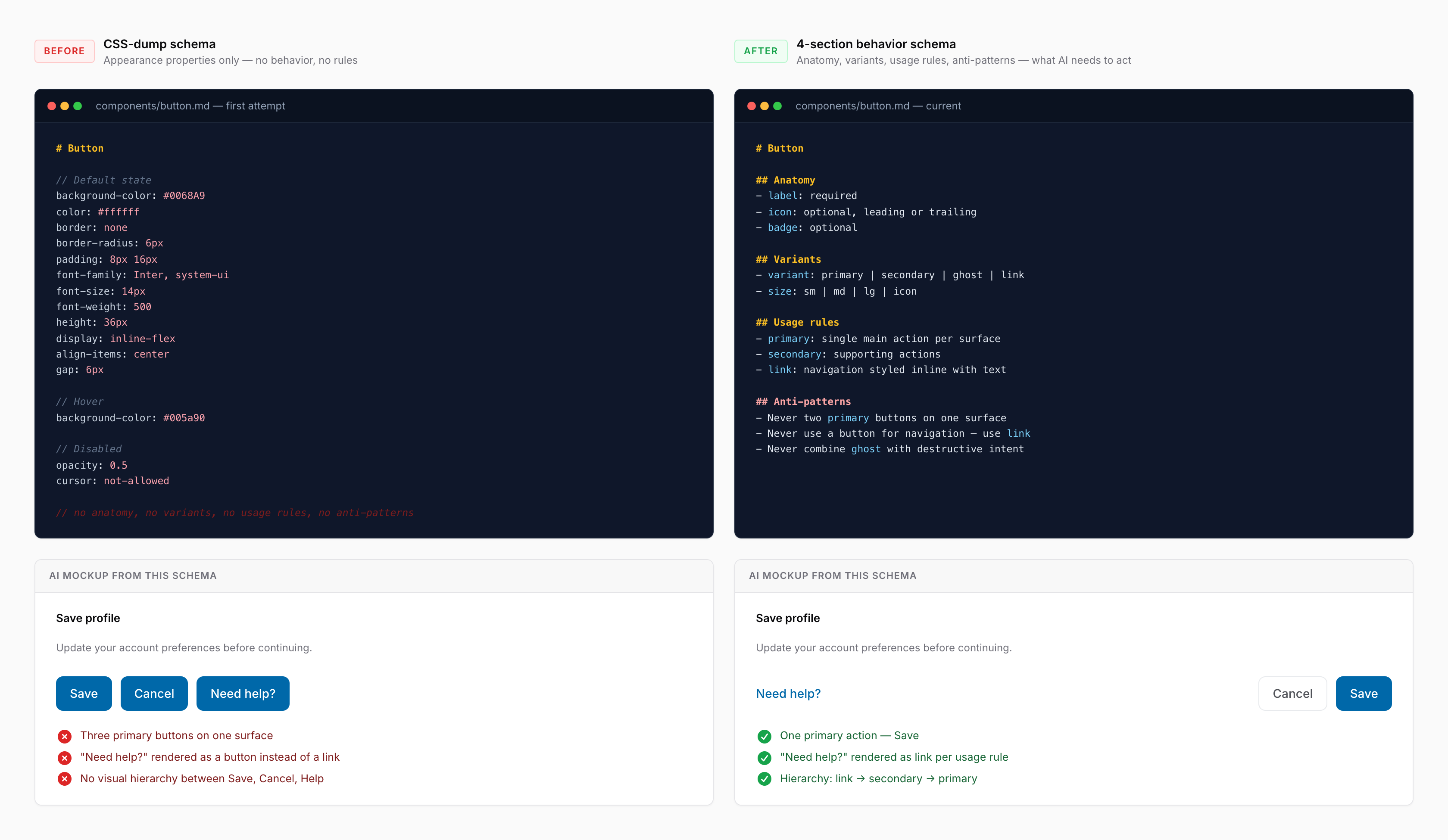Click the '## Anti-patterns' heading
1448x840 pixels.
click(x=803, y=401)
